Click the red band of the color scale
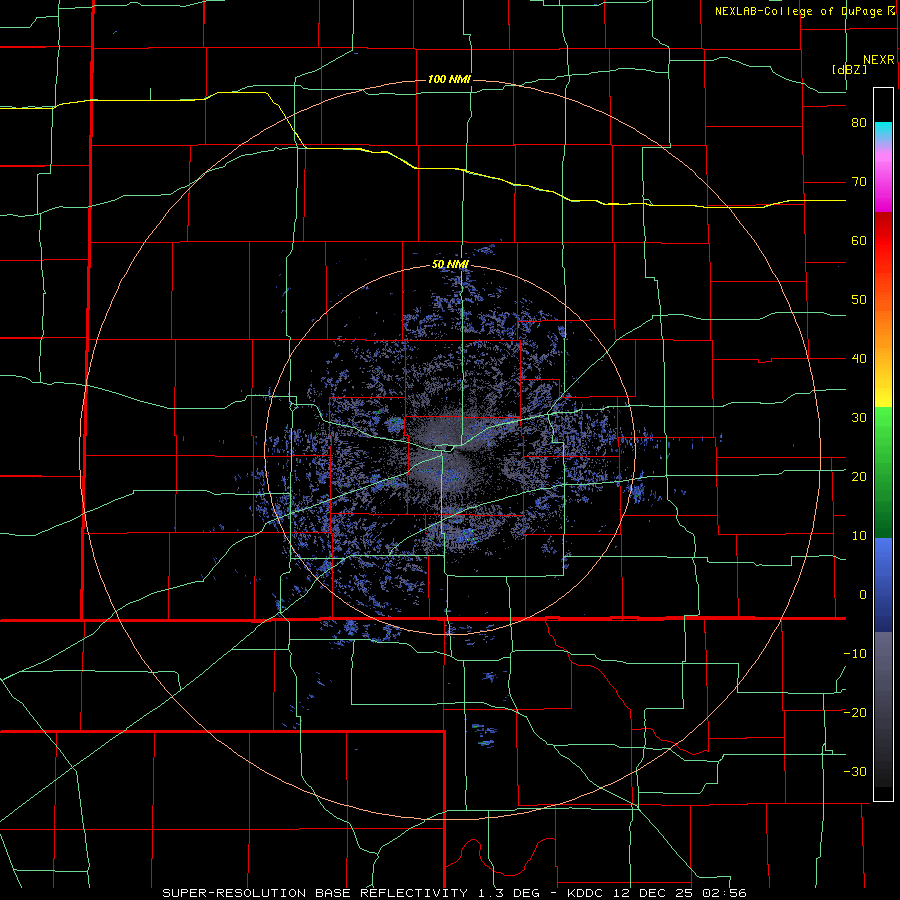 coord(883,241)
